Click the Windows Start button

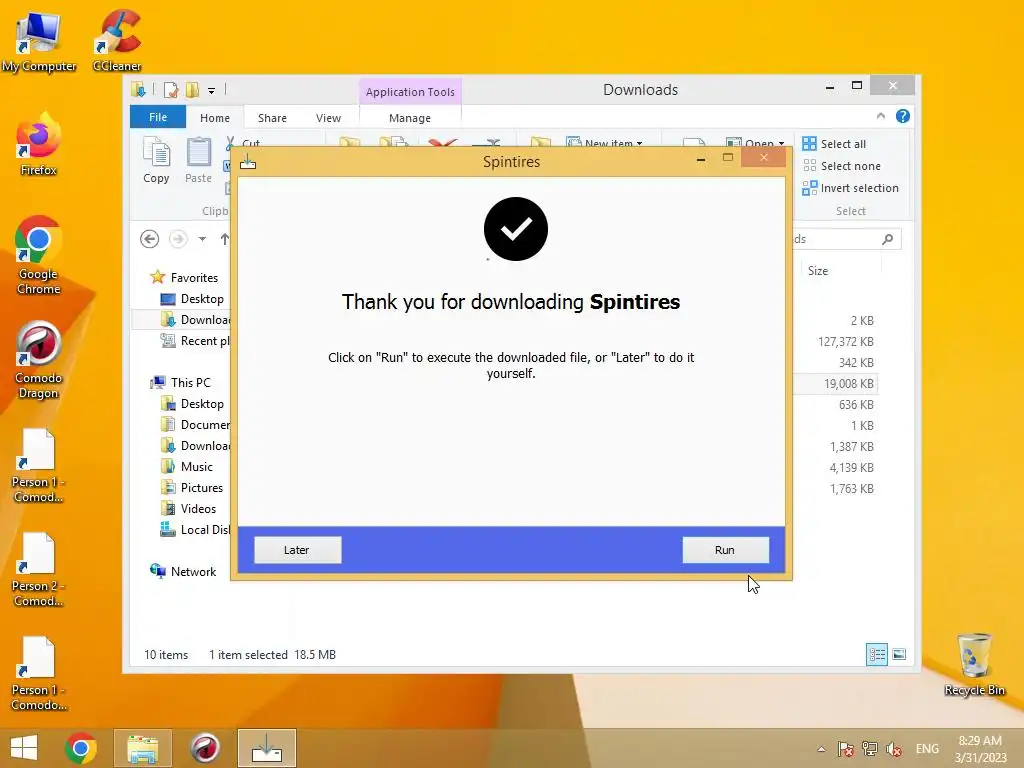tap(24, 748)
